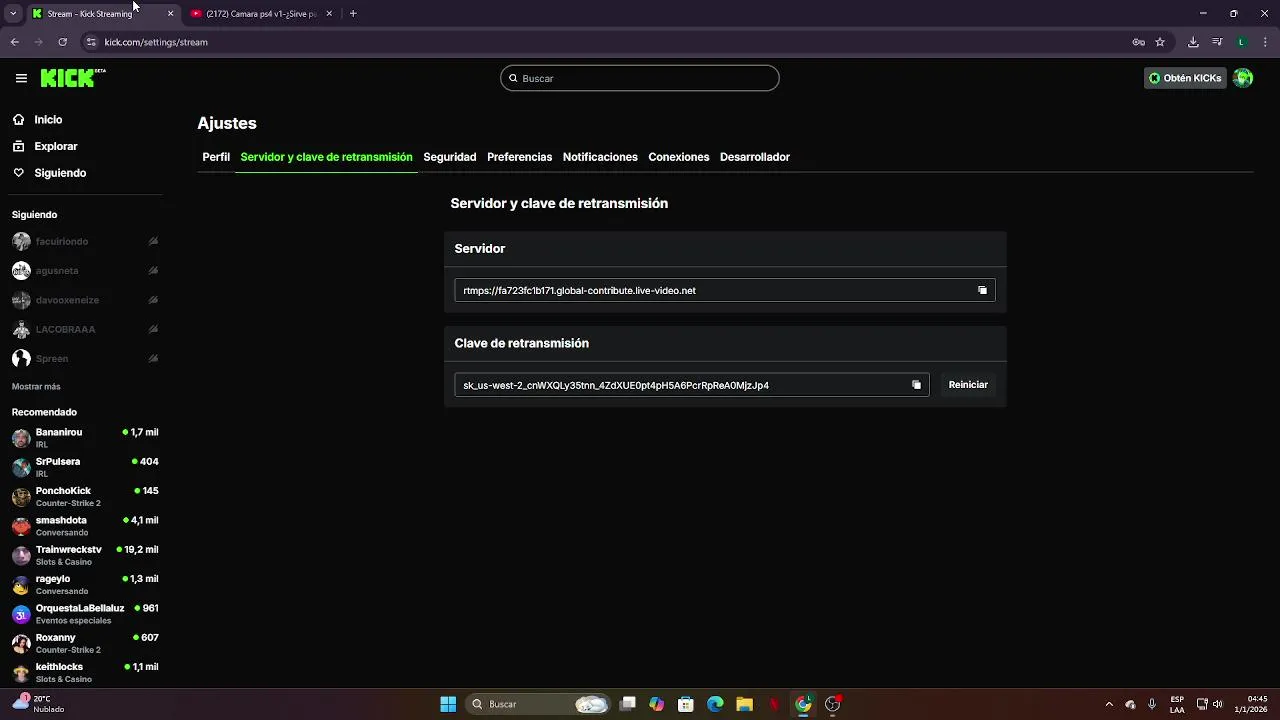Switch to the Seguridad tab

[x=449, y=157]
